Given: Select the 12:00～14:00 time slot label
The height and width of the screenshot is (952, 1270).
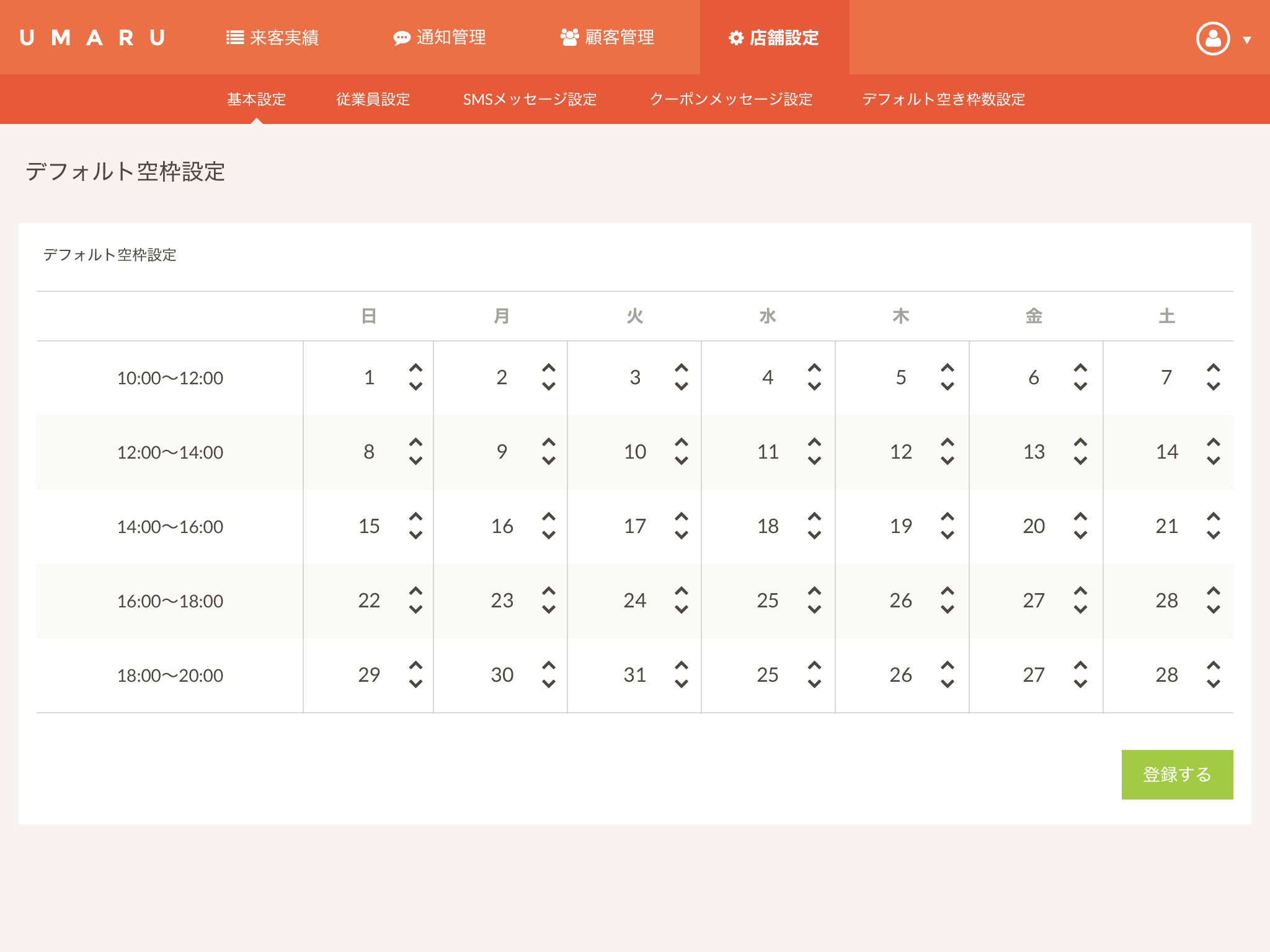Looking at the screenshot, I should [170, 452].
